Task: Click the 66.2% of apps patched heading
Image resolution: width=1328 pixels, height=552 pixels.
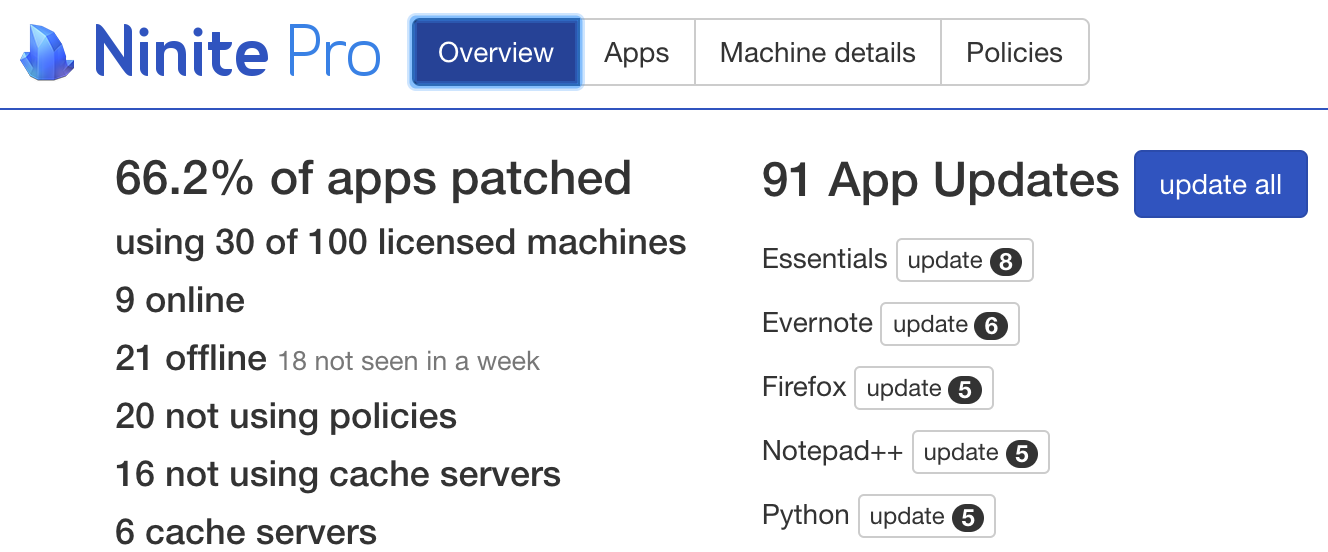Action: tap(373, 178)
